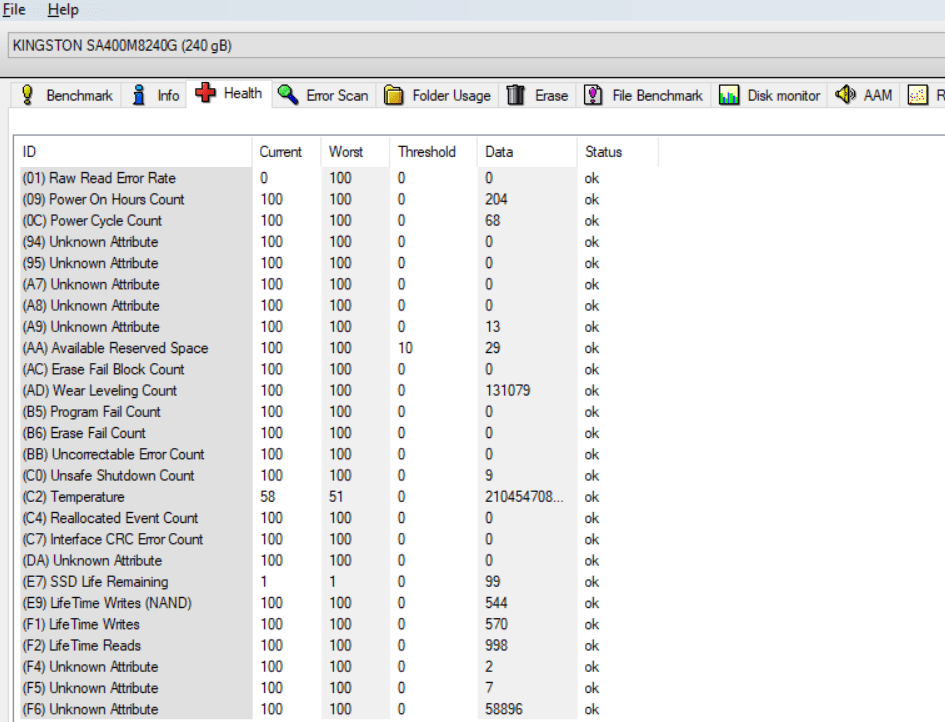Click the data value 58896
Image resolution: width=945 pixels, height=722 pixels.
pyautogui.click(x=504, y=709)
